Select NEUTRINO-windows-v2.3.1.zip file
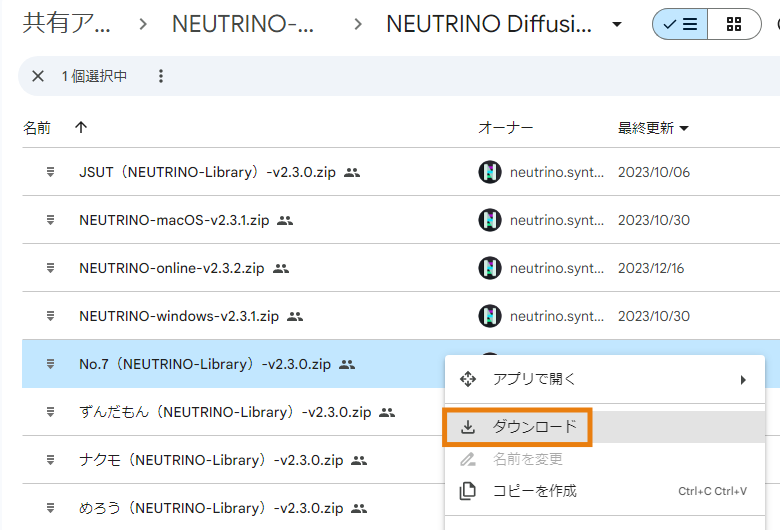The height and width of the screenshot is (530, 780). tap(179, 316)
